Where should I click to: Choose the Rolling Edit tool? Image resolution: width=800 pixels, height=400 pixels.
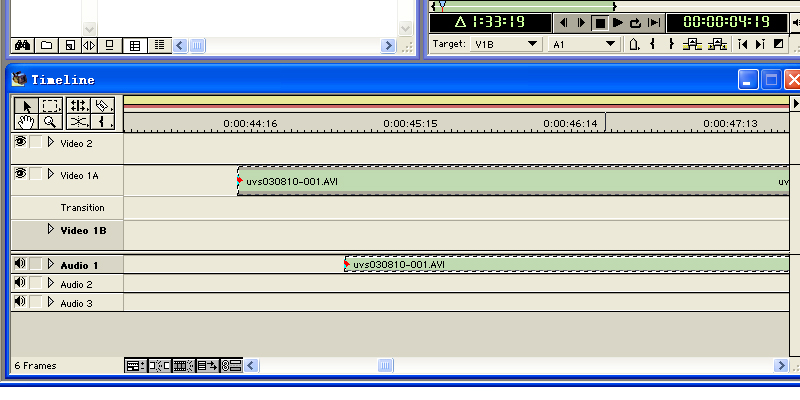[78, 106]
